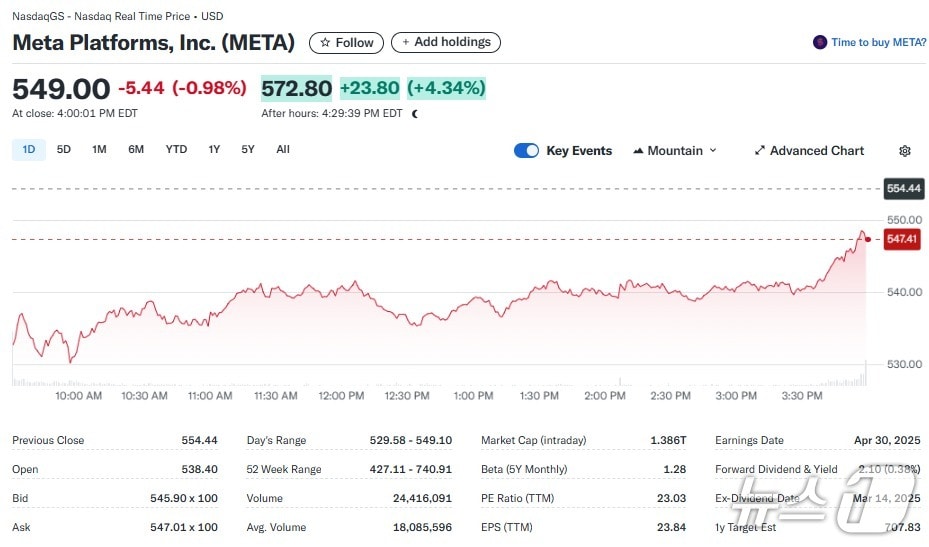Switch to the 5D time range
Viewport: 929px width, 547px height.
coord(63,150)
